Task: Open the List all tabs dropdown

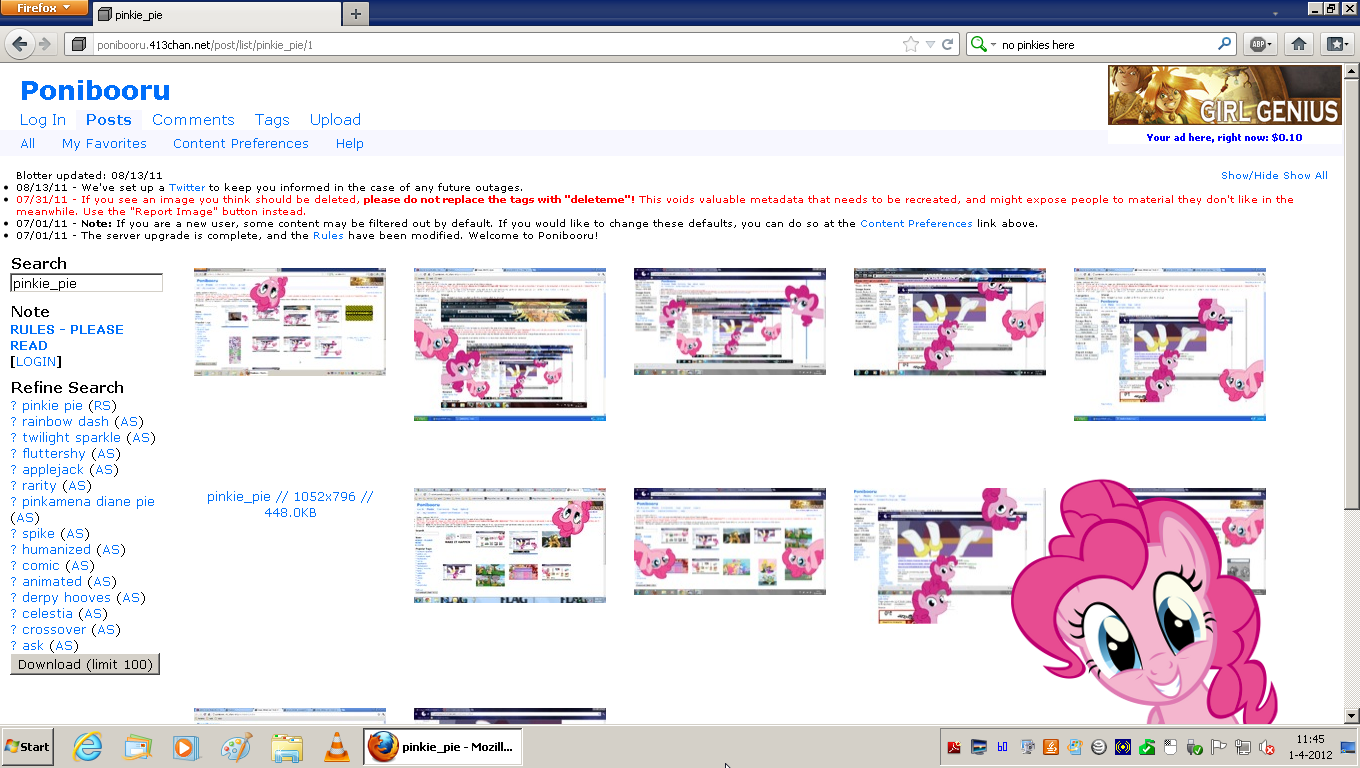Action: [1275, 14]
